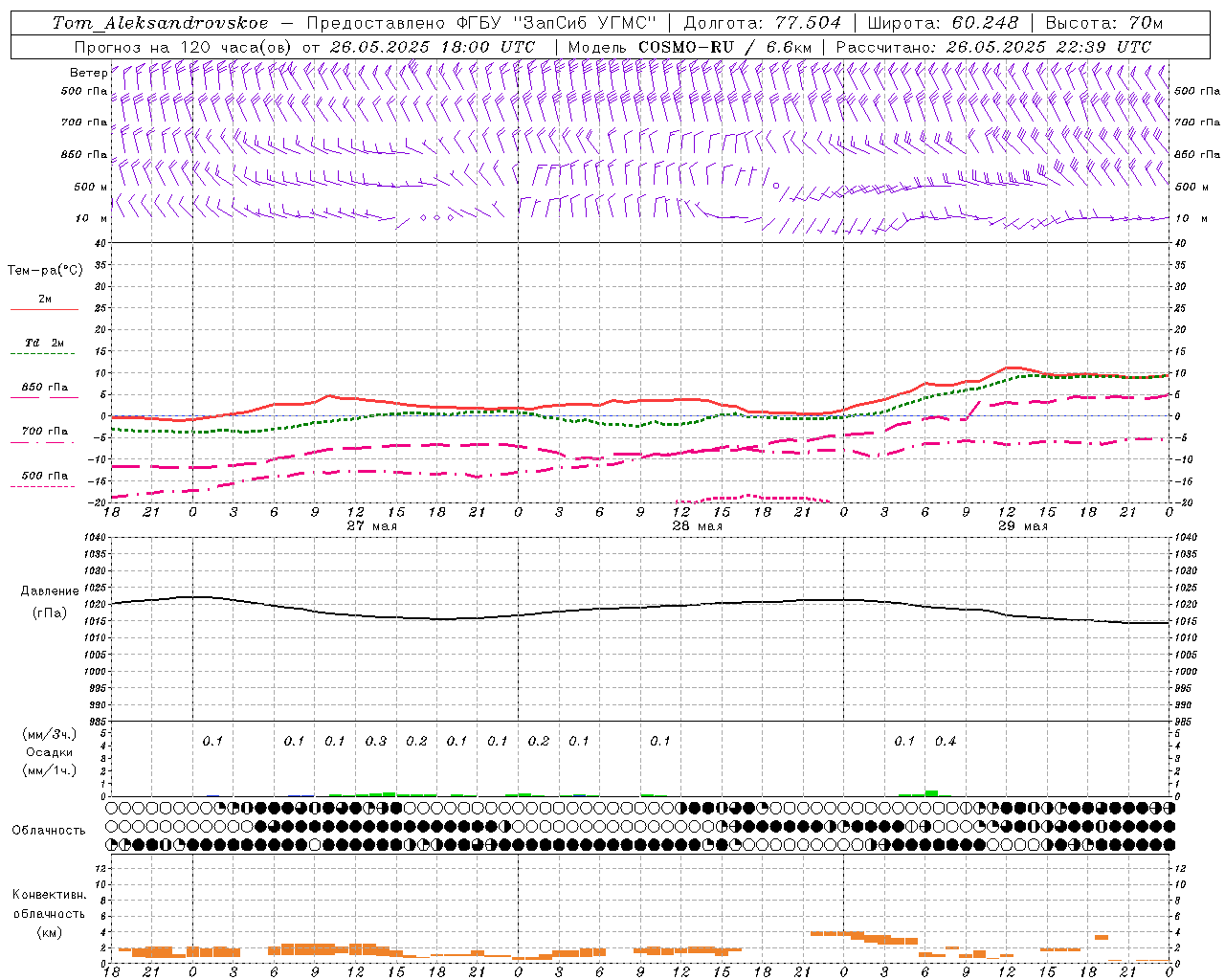The width and height of the screenshot is (1225, 980).
Task: Click the 'Тем-ра(°C)' temperature panel label
Action: [45, 271]
